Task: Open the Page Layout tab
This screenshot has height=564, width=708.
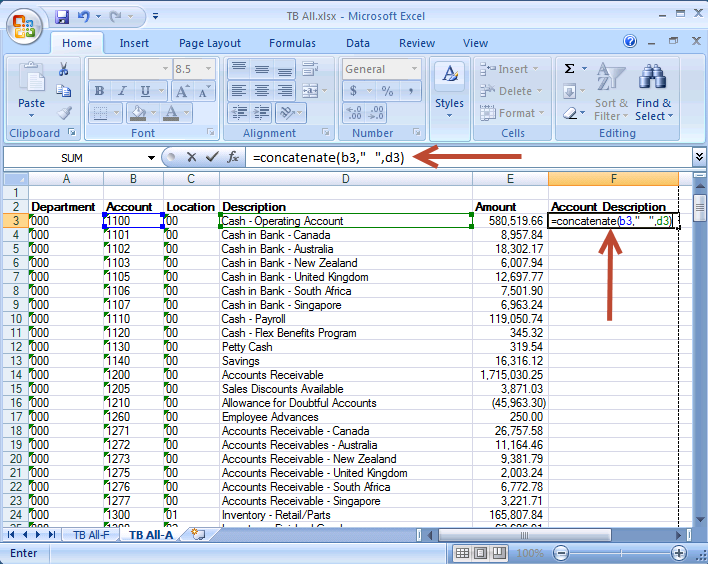Action: pos(210,43)
